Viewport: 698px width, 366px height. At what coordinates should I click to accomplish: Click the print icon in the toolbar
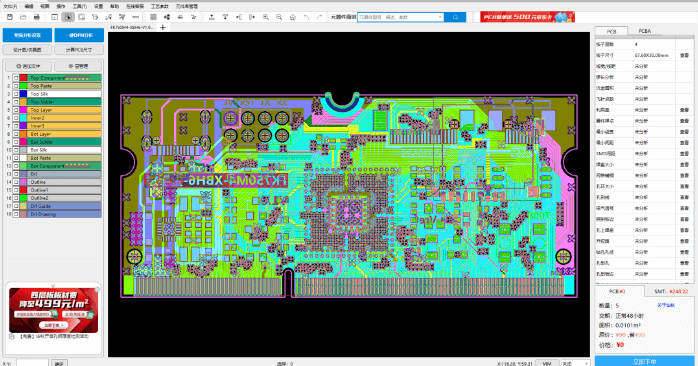tap(37, 17)
